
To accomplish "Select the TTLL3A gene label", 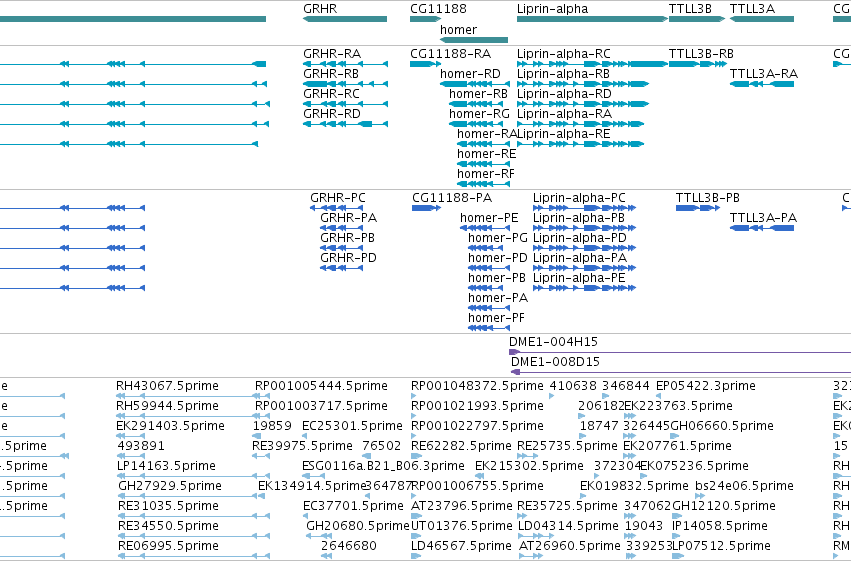I will coord(752,9).
